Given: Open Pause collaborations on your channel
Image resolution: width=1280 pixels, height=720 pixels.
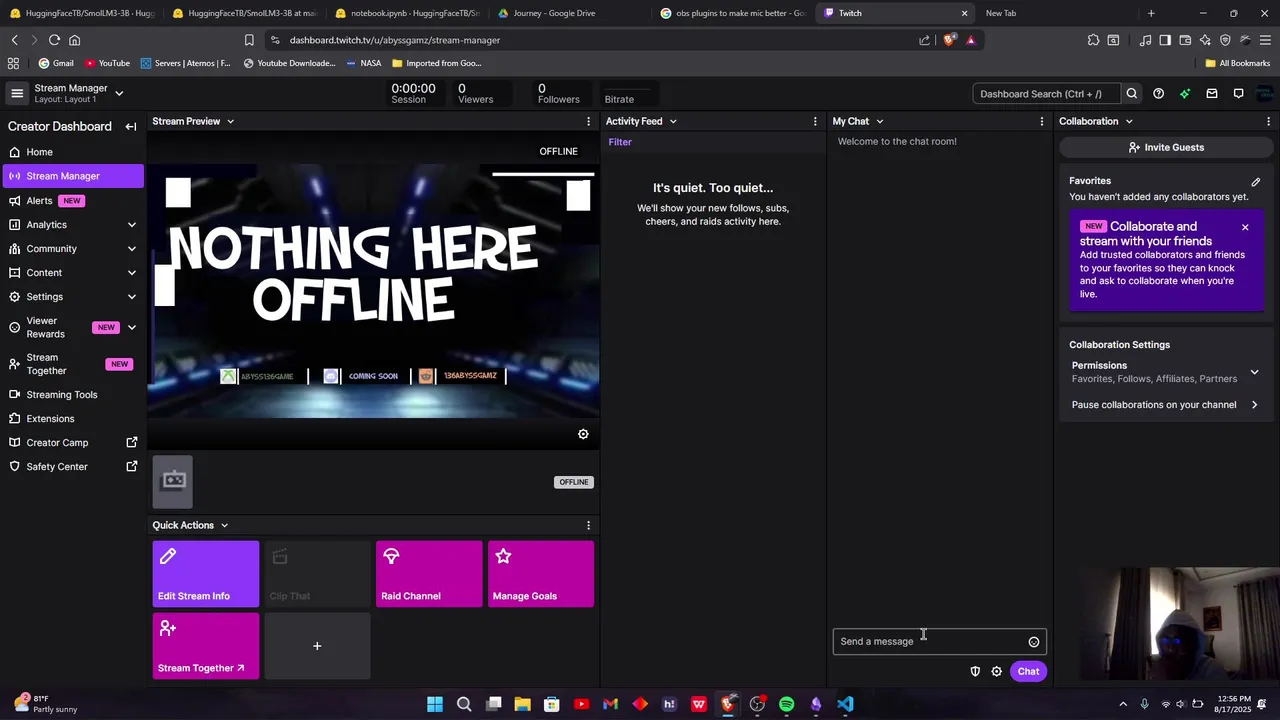Looking at the screenshot, I should (x=1165, y=405).
